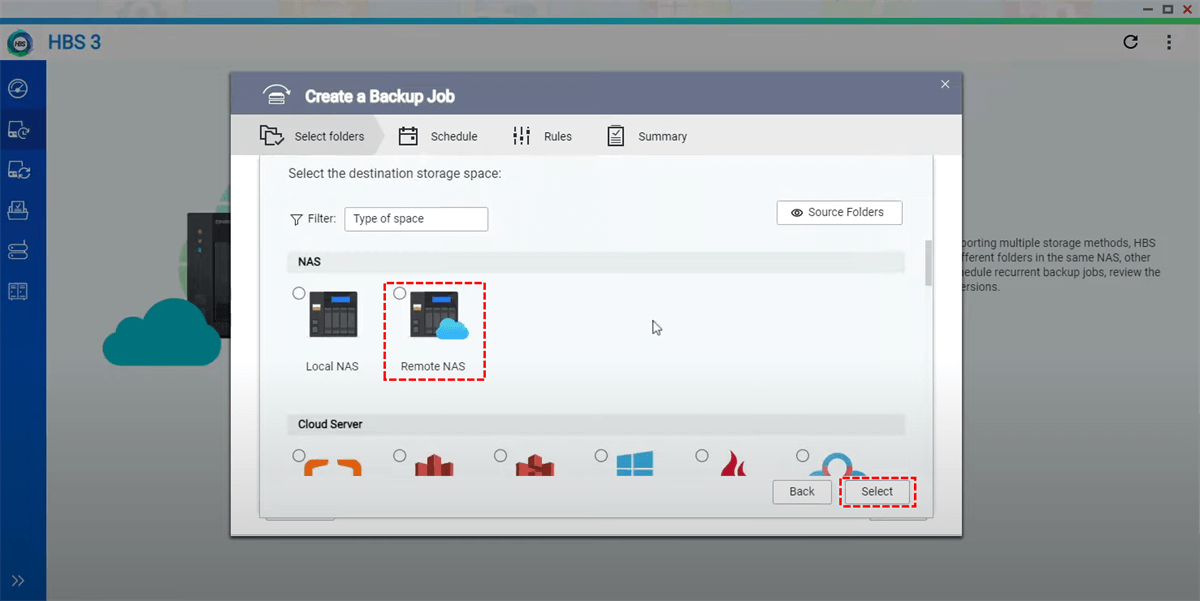Click the HBS 3 logo icon
1200x601 pixels.
pos(21,43)
